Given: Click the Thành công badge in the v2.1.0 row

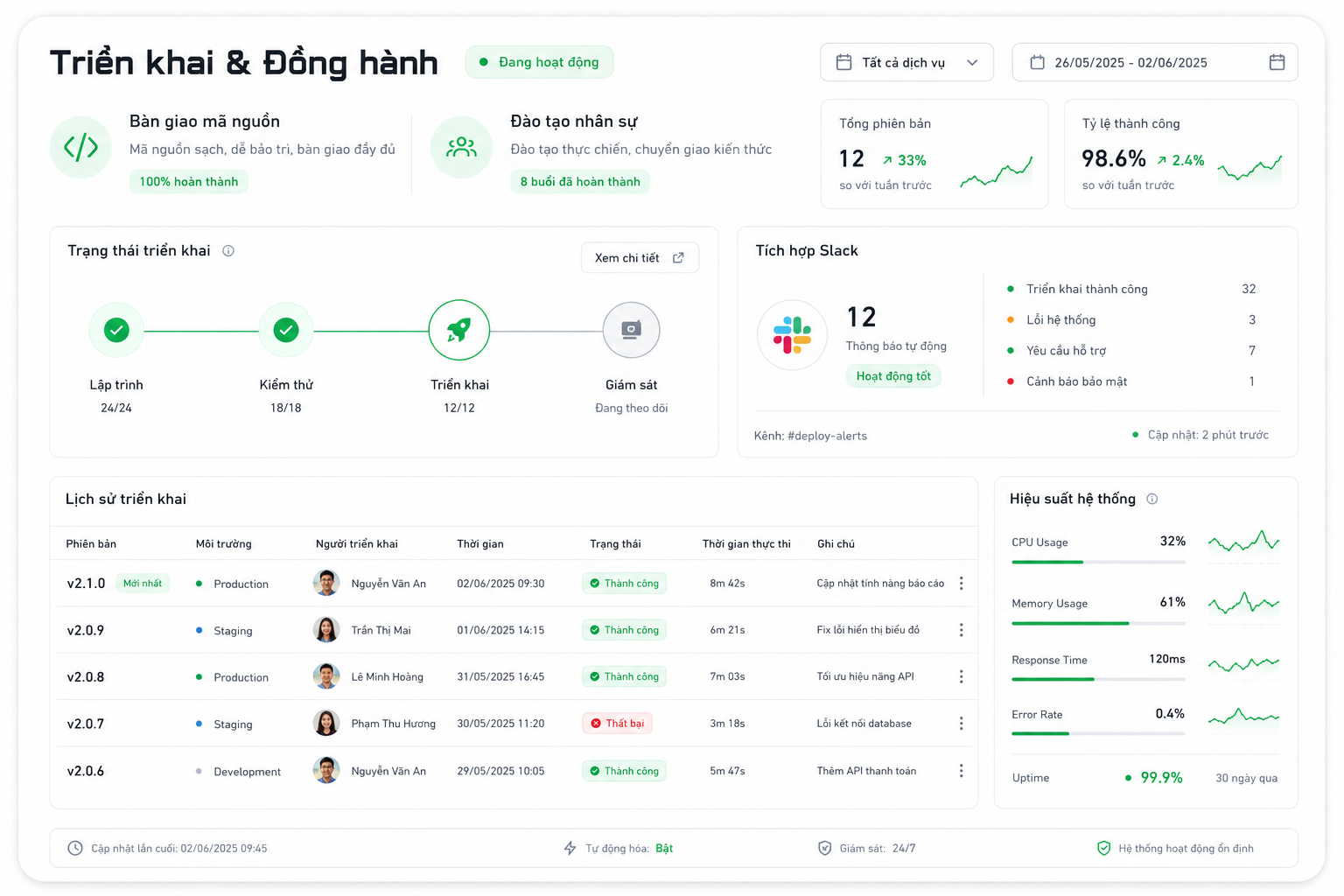Looking at the screenshot, I should [x=624, y=583].
